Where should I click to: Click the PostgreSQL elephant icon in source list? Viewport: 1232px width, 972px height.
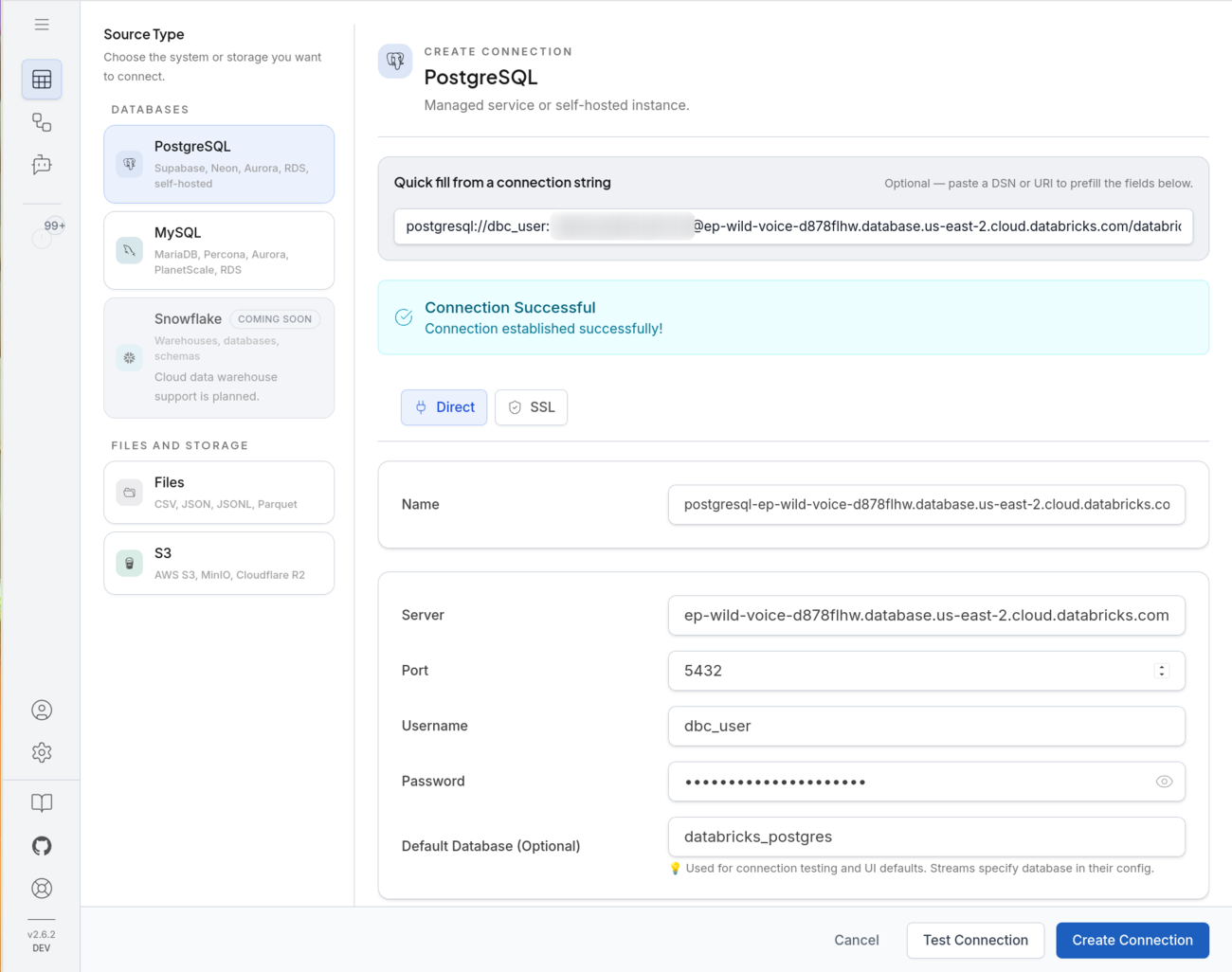(130, 164)
